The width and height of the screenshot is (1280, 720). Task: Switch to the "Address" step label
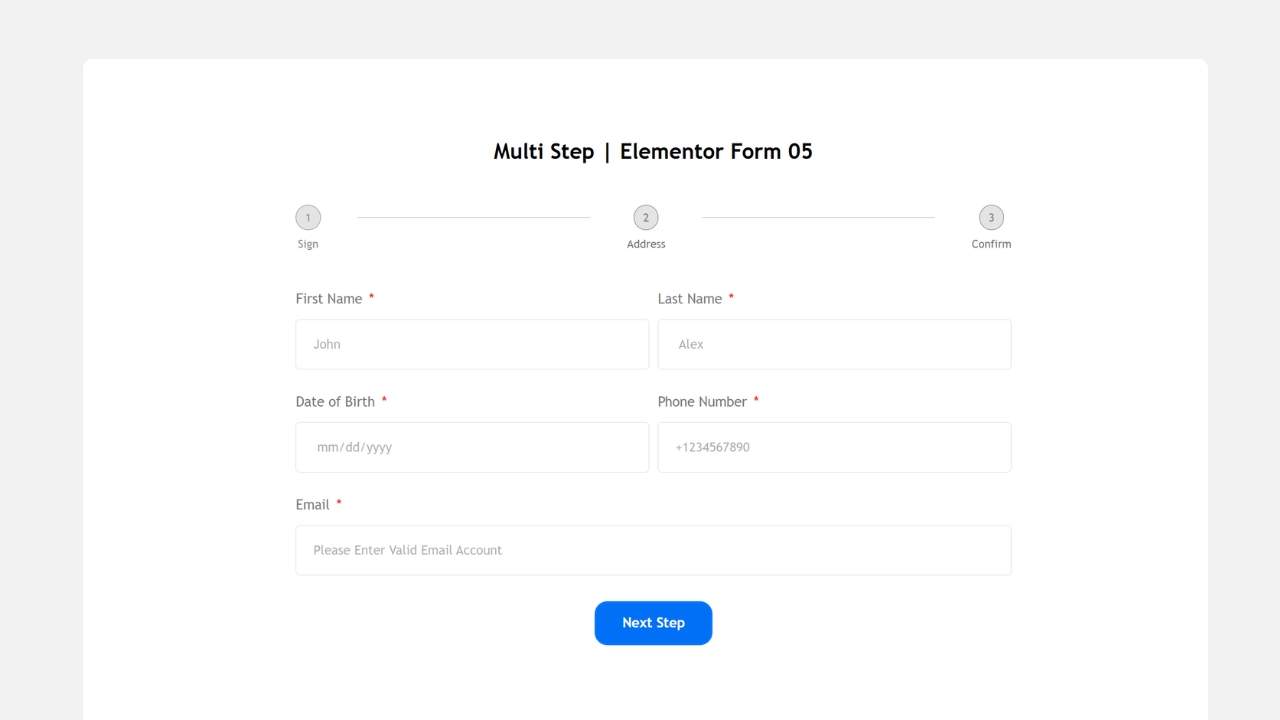646,244
